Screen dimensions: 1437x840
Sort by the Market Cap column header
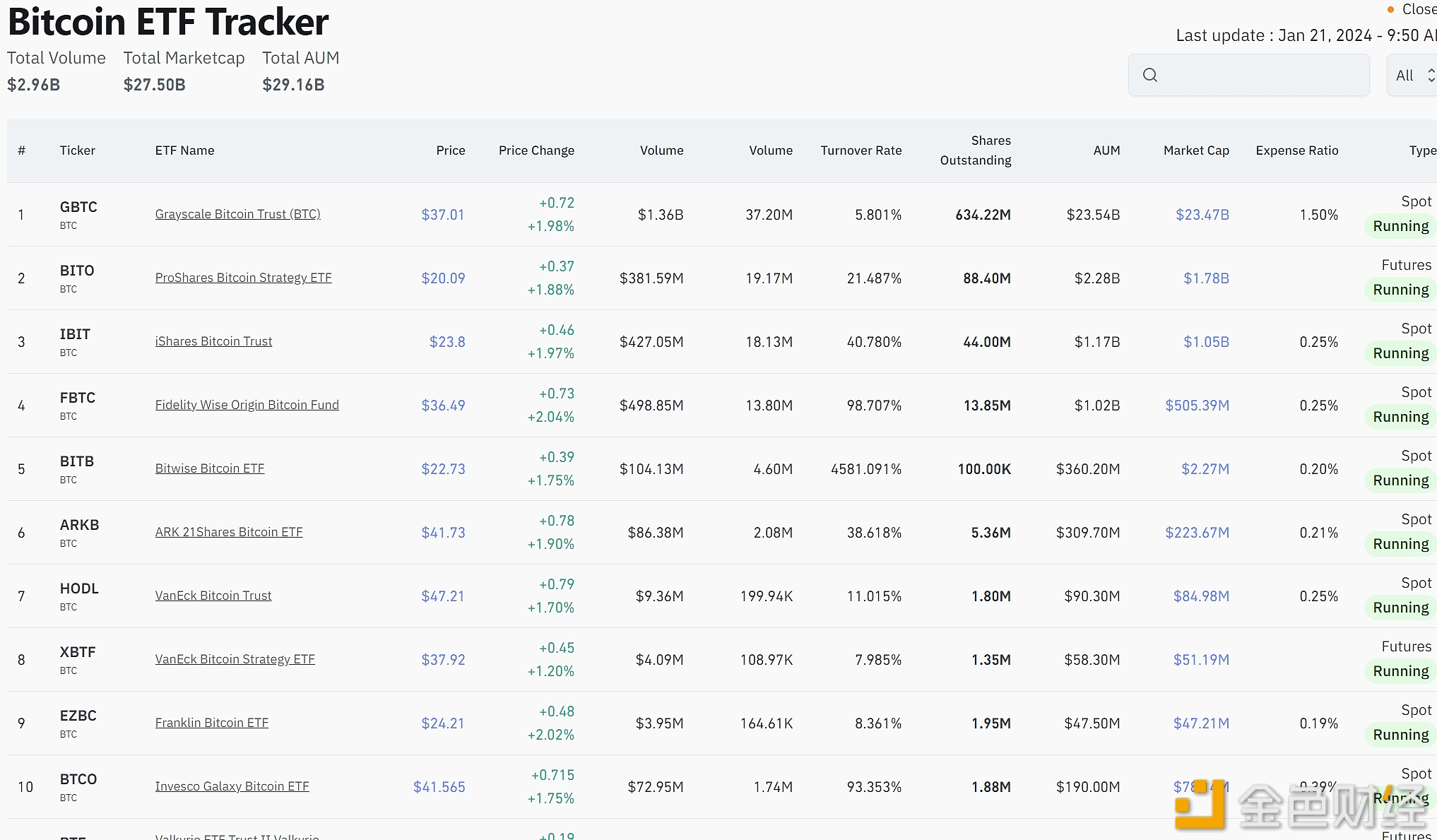pos(1197,150)
